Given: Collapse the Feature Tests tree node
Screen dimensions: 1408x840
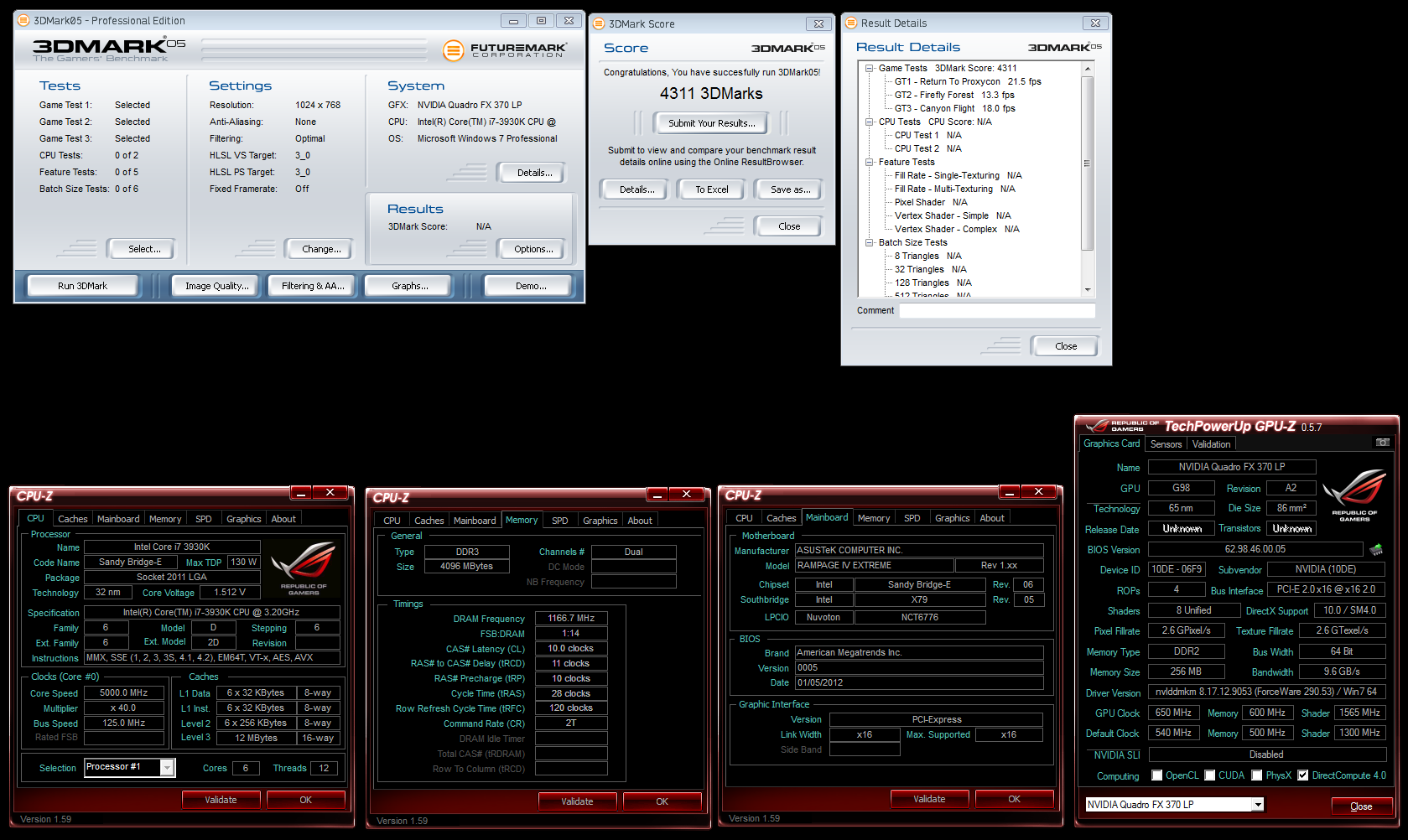Looking at the screenshot, I should pos(870,162).
